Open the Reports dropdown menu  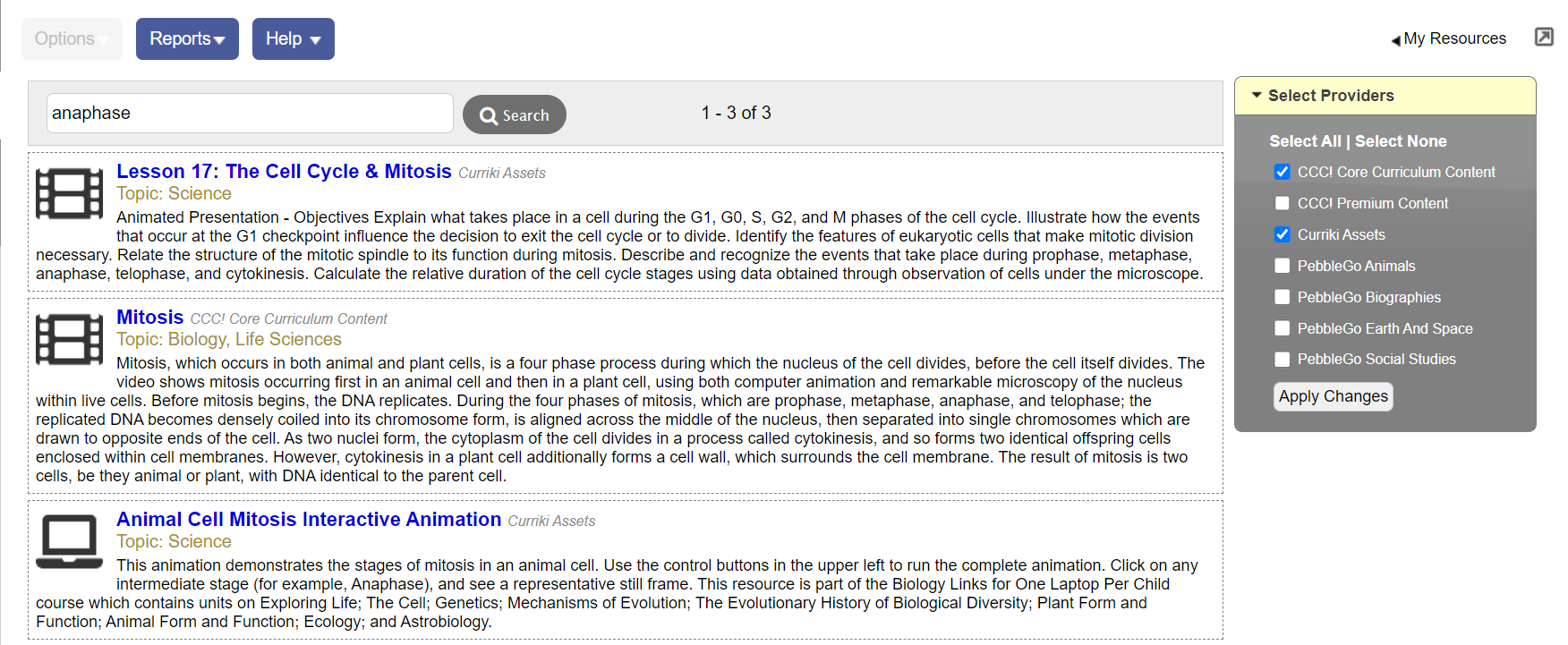(x=187, y=38)
